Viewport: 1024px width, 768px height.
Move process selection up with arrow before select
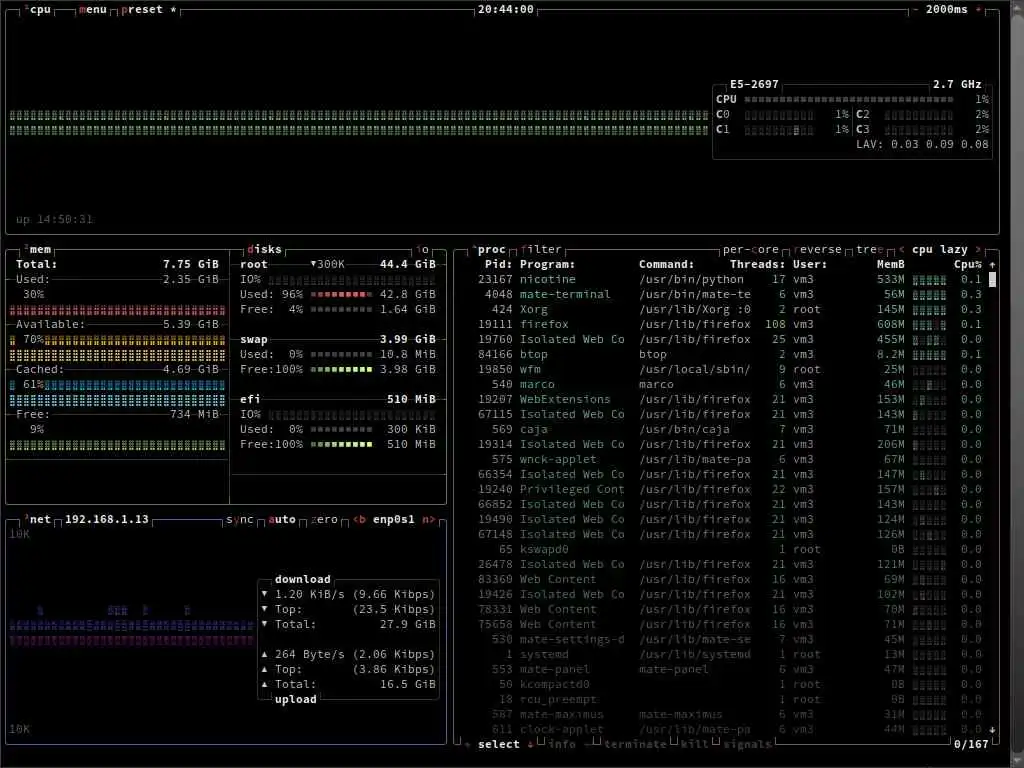pos(468,744)
